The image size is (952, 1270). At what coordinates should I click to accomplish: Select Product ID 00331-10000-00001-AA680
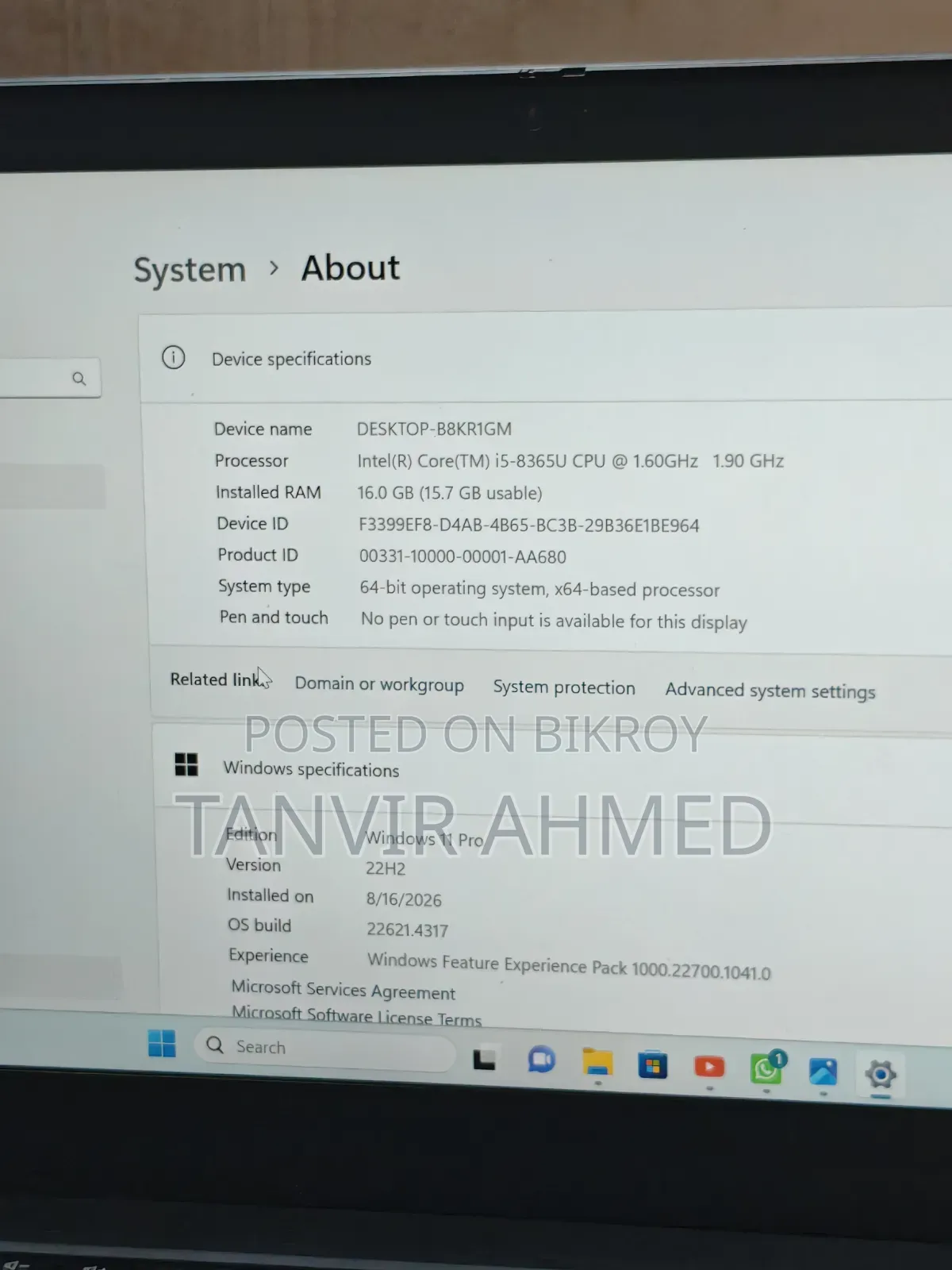pyautogui.click(x=463, y=556)
